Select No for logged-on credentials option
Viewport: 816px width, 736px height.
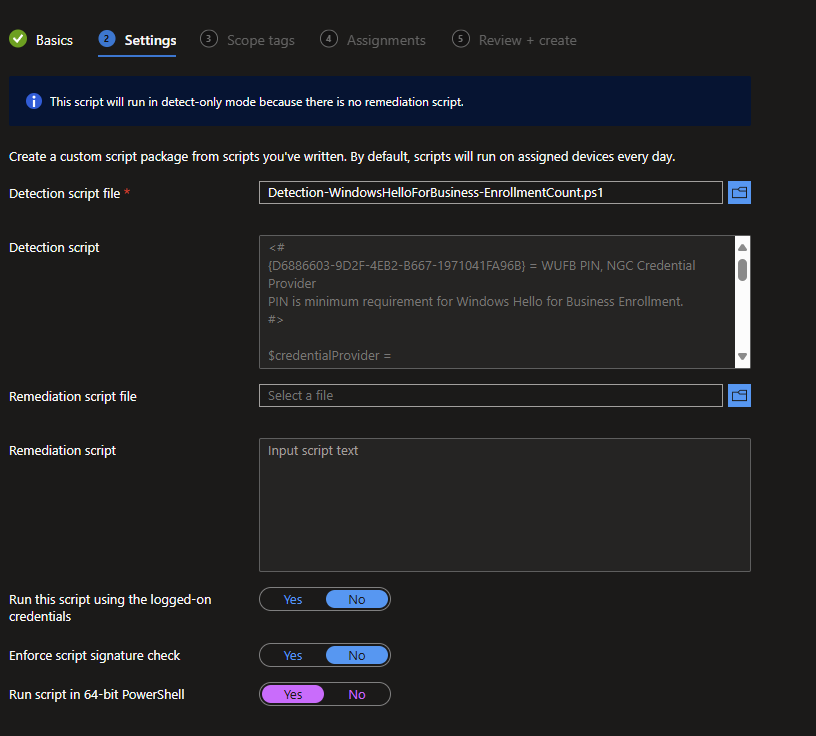point(357,599)
